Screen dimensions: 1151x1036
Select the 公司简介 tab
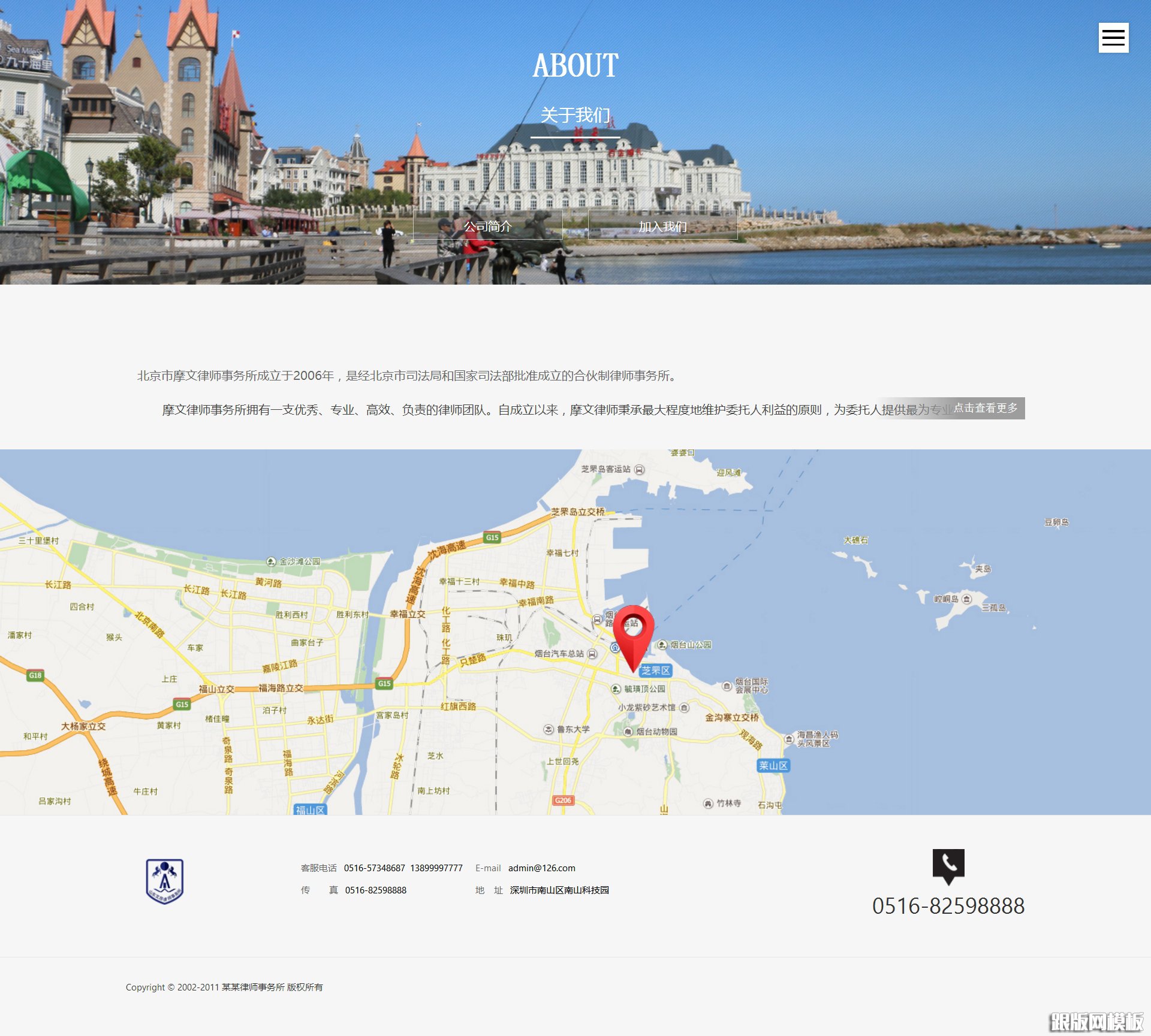coord(487,226)
